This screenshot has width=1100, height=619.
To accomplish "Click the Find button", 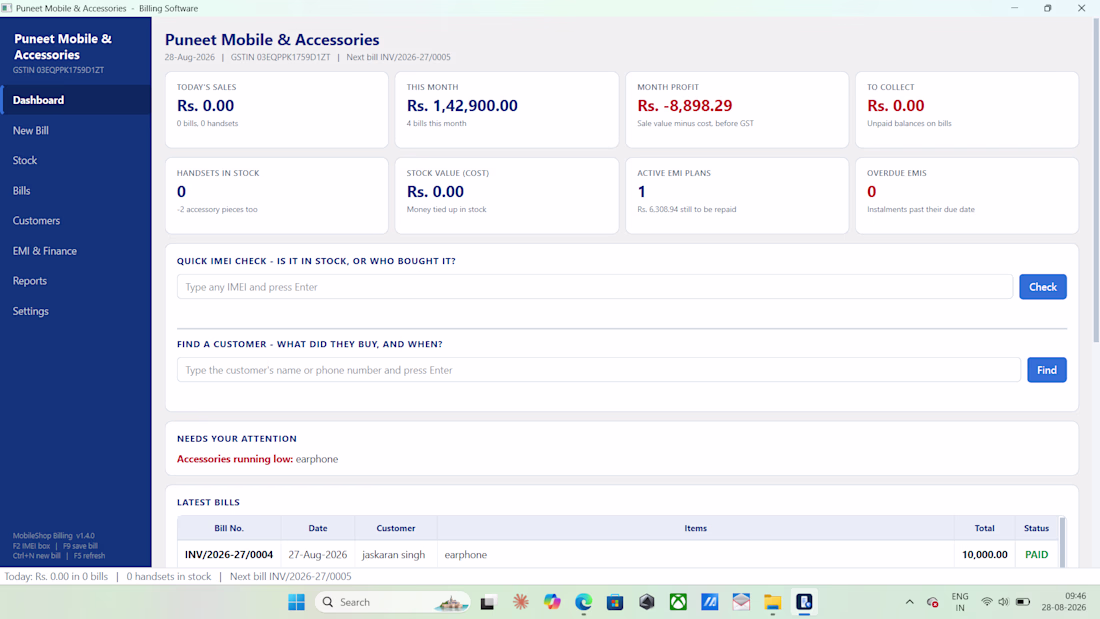I will click(1047, 370).
